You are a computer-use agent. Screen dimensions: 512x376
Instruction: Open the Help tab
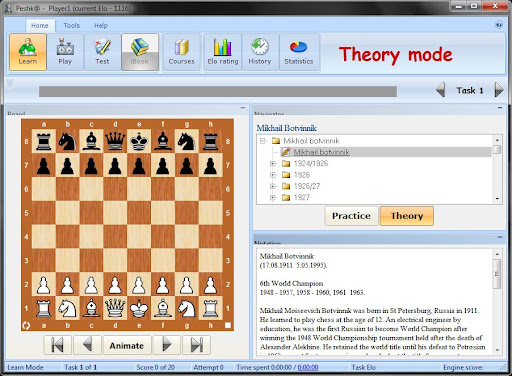[x=101, y=26]
